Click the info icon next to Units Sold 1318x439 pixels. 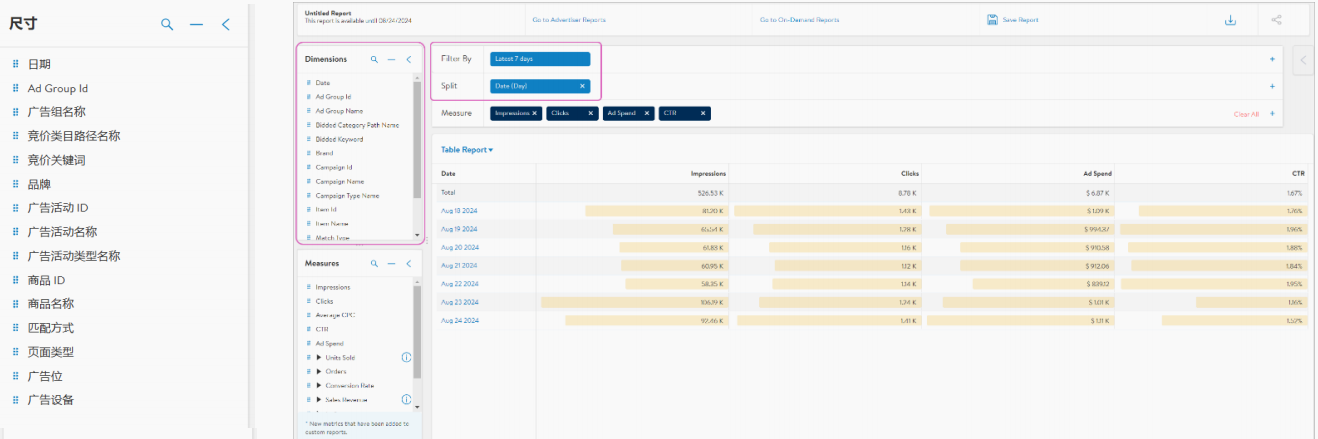click(x=406, y=357)
